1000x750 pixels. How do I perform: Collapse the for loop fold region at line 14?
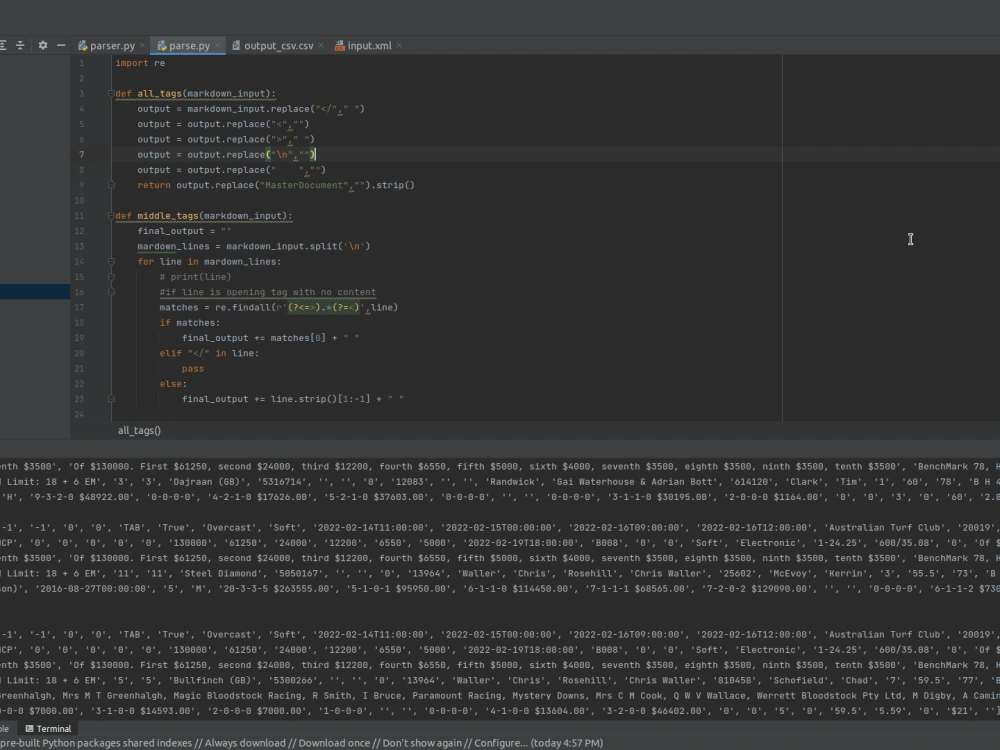[111, 261]
